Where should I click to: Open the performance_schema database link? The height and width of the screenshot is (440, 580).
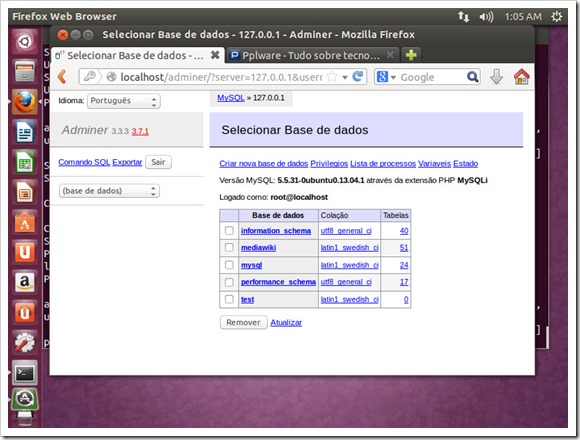279,282
